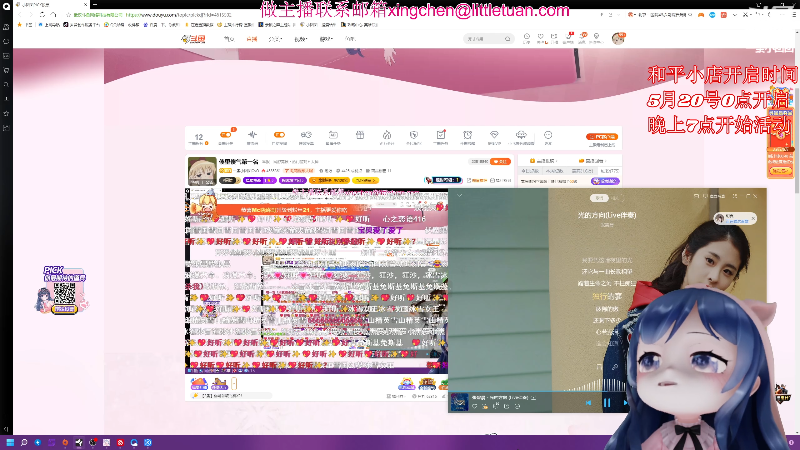Image resolution: width=800 pixels, height=450 pixels.
Task: Open the diamond icon in activity icon row
Action: pyautogui.click(x=494, y=136)
